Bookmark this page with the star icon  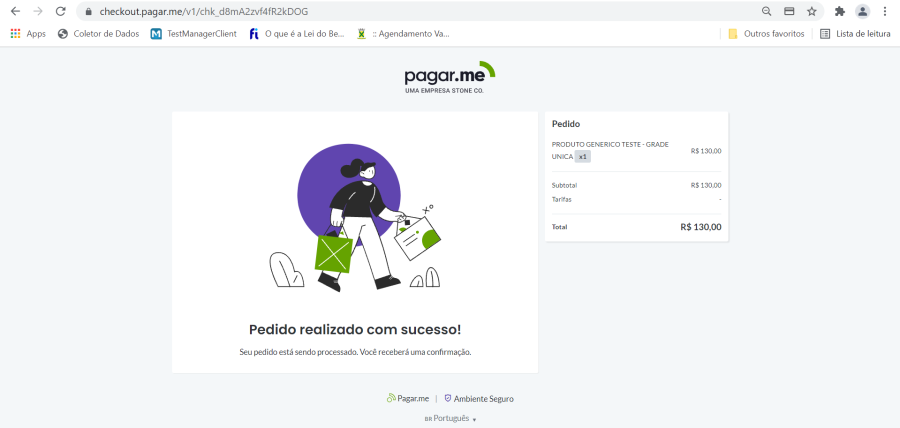coord(812,11)
